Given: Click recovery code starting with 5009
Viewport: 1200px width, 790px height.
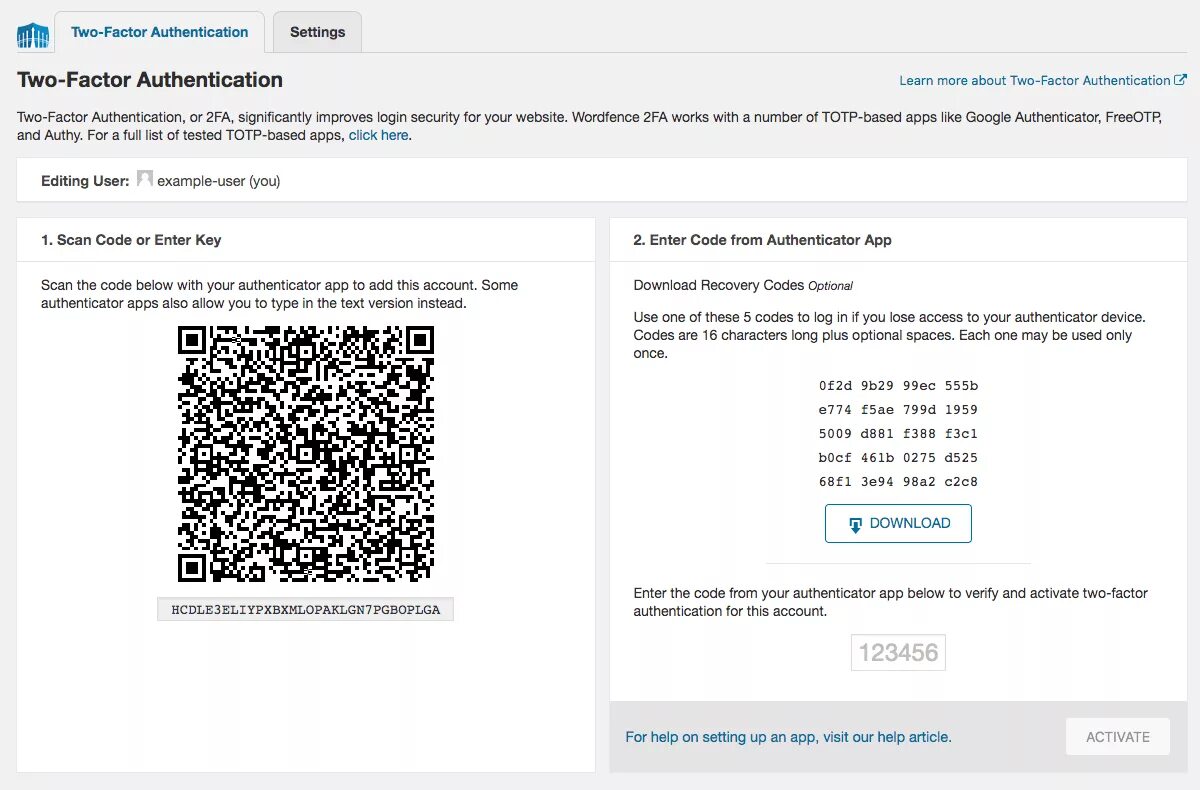Looking at the screenshot, I should coord(898,434).
